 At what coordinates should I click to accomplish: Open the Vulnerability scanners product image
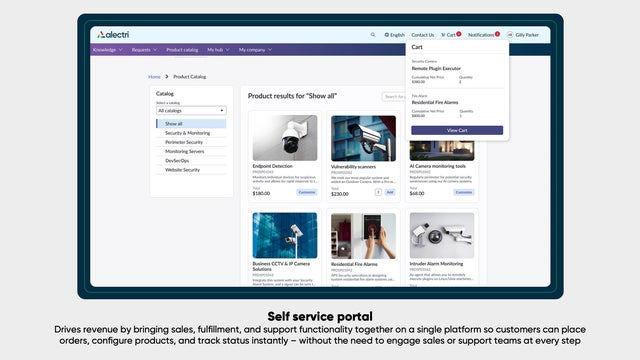tap(363, 138)
